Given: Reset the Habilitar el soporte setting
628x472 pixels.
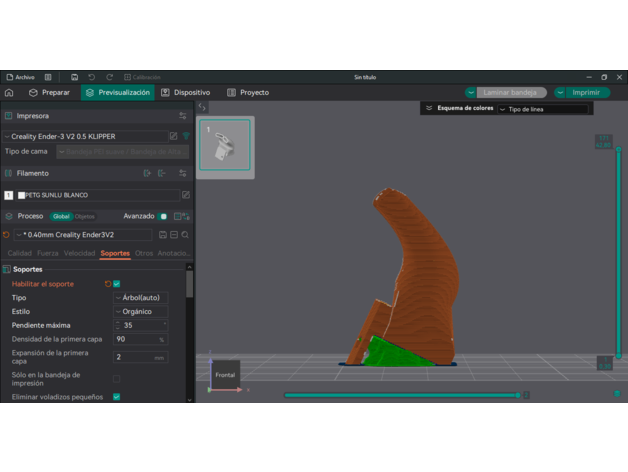Looking at the screenshot, I should point(108,284).
